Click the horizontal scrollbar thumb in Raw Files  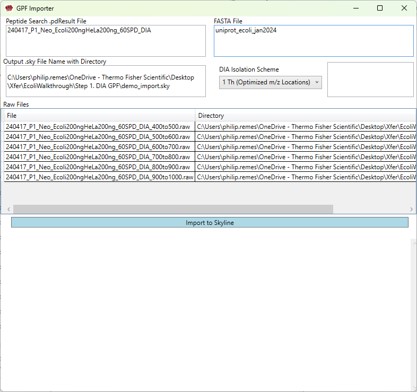click(x=173, y=209)
